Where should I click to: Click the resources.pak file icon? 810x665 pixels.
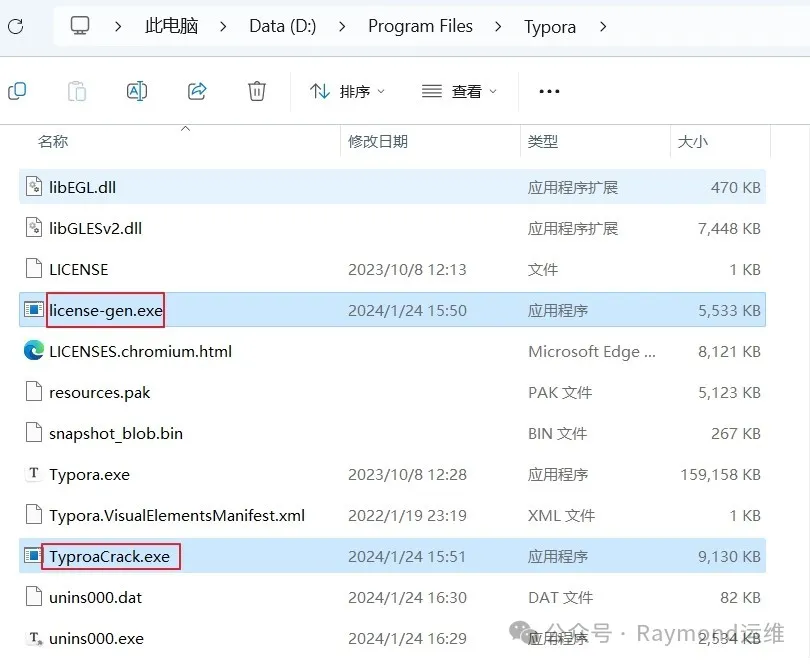[34, 391]
